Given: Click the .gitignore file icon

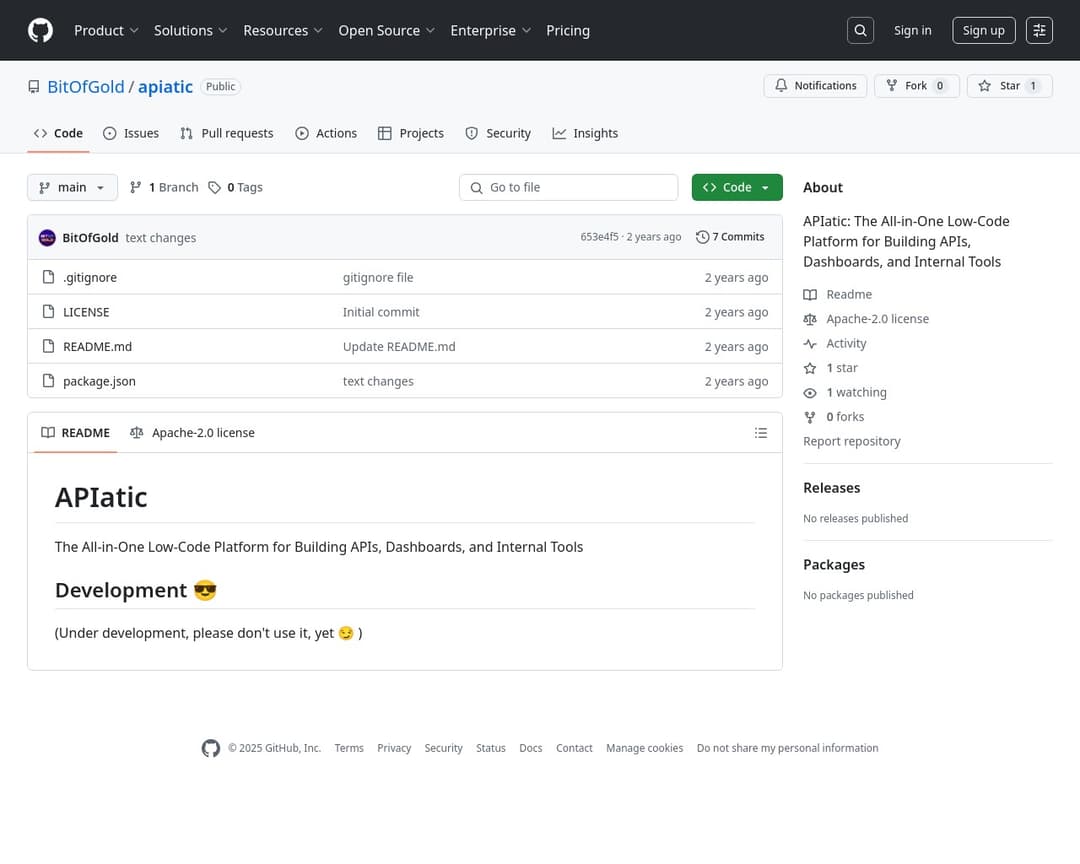Looking at the screenshot, I should coord(48,277).
